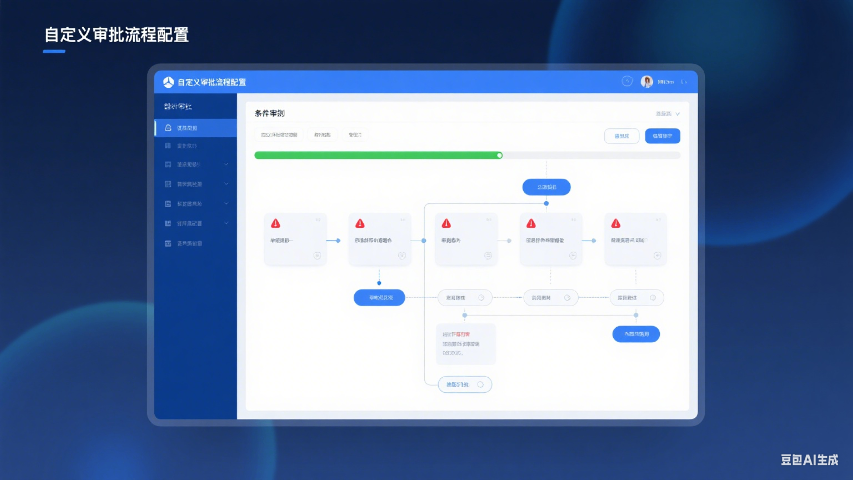The width and height of the screenshot is (853, 480).
Task: Click the logout icon right of the username
Action: pyautogui.click(x=684, y=82)
